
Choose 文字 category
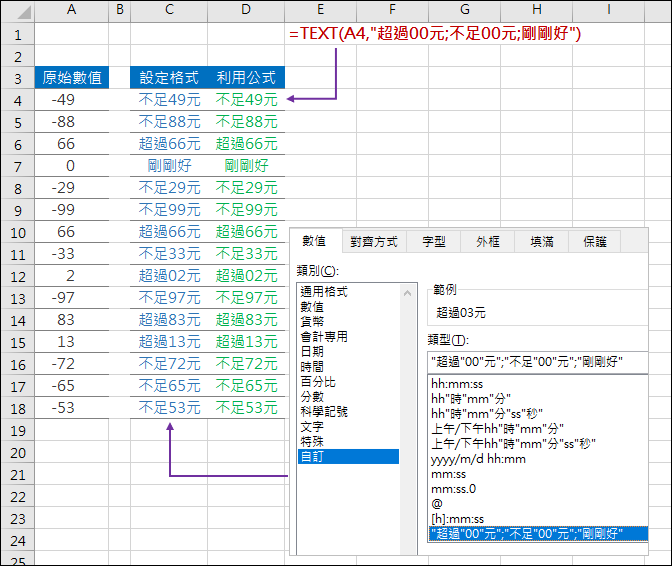[x=348, y=427]
